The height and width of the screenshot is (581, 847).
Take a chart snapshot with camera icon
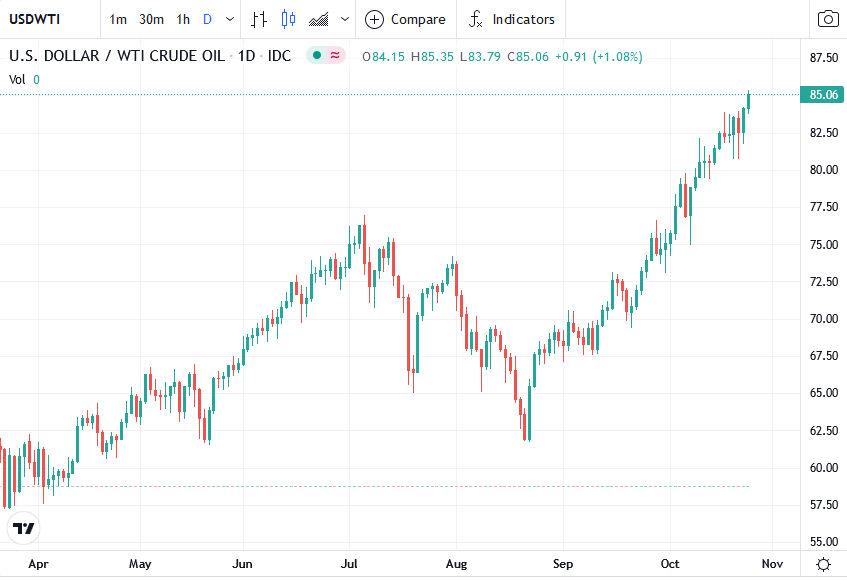click(x=828, y=19)
